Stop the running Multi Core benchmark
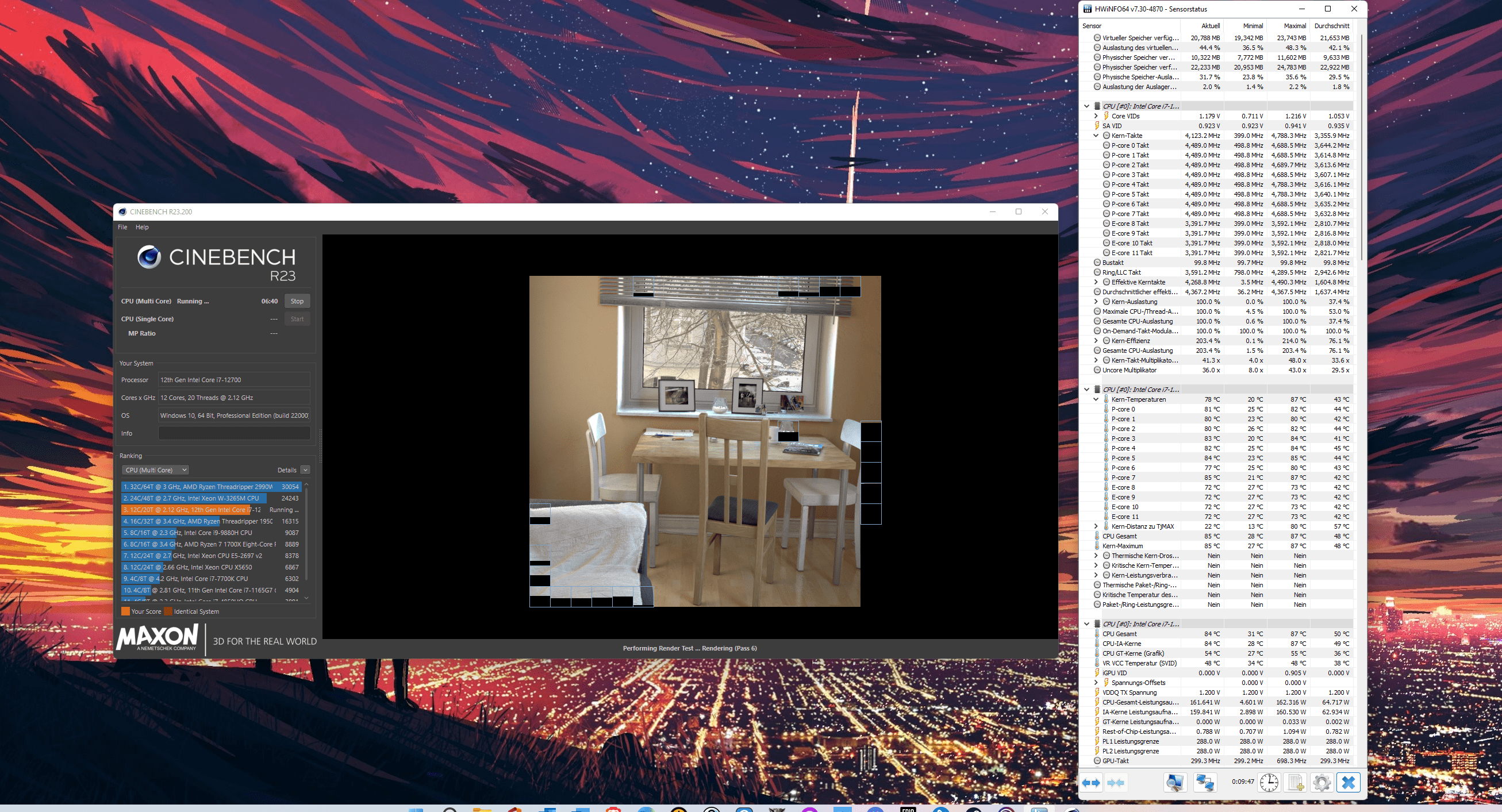The width and height of the screenshot is (1502, 812). [297, 301]
